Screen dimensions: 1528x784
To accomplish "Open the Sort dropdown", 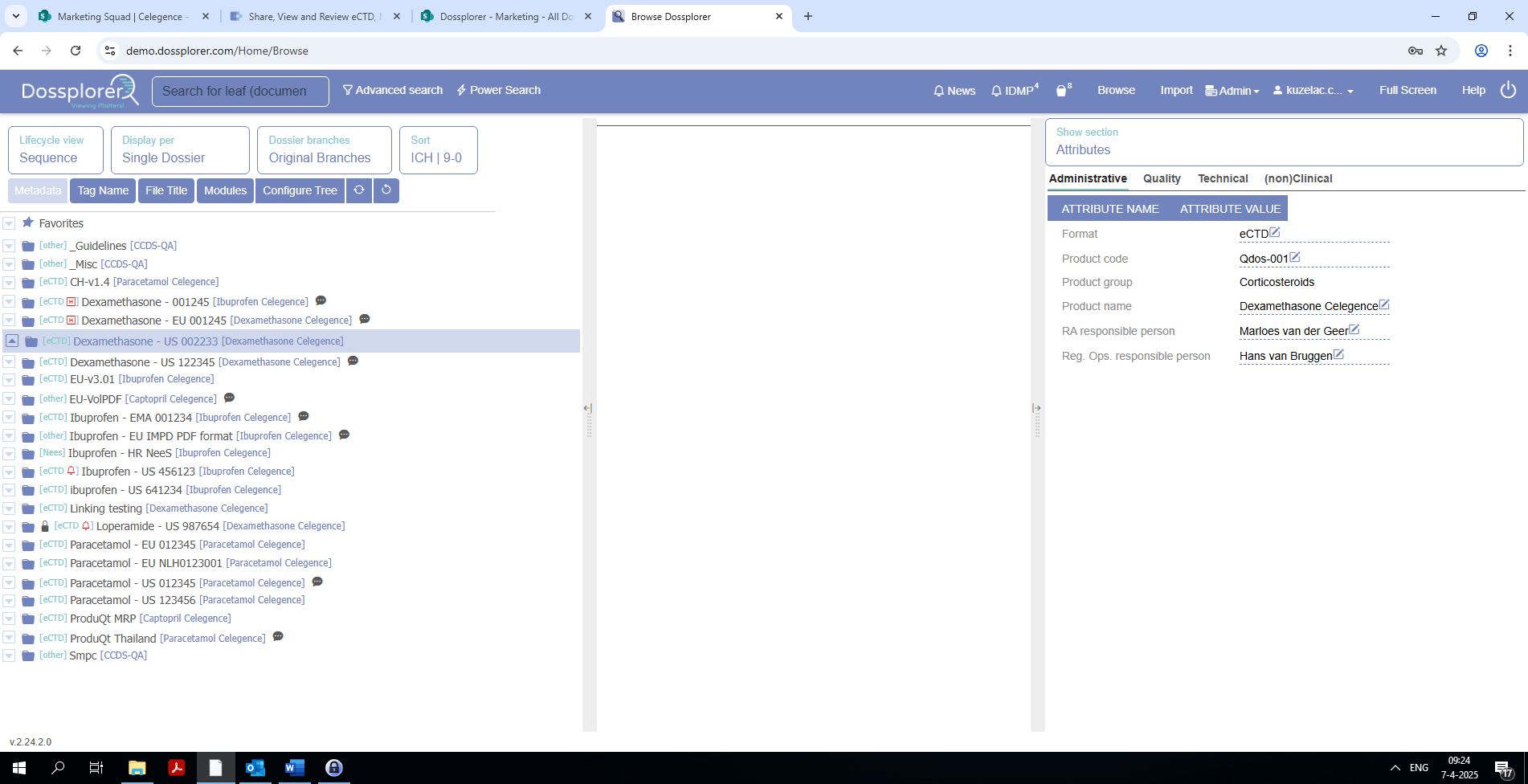I will 439,150.
